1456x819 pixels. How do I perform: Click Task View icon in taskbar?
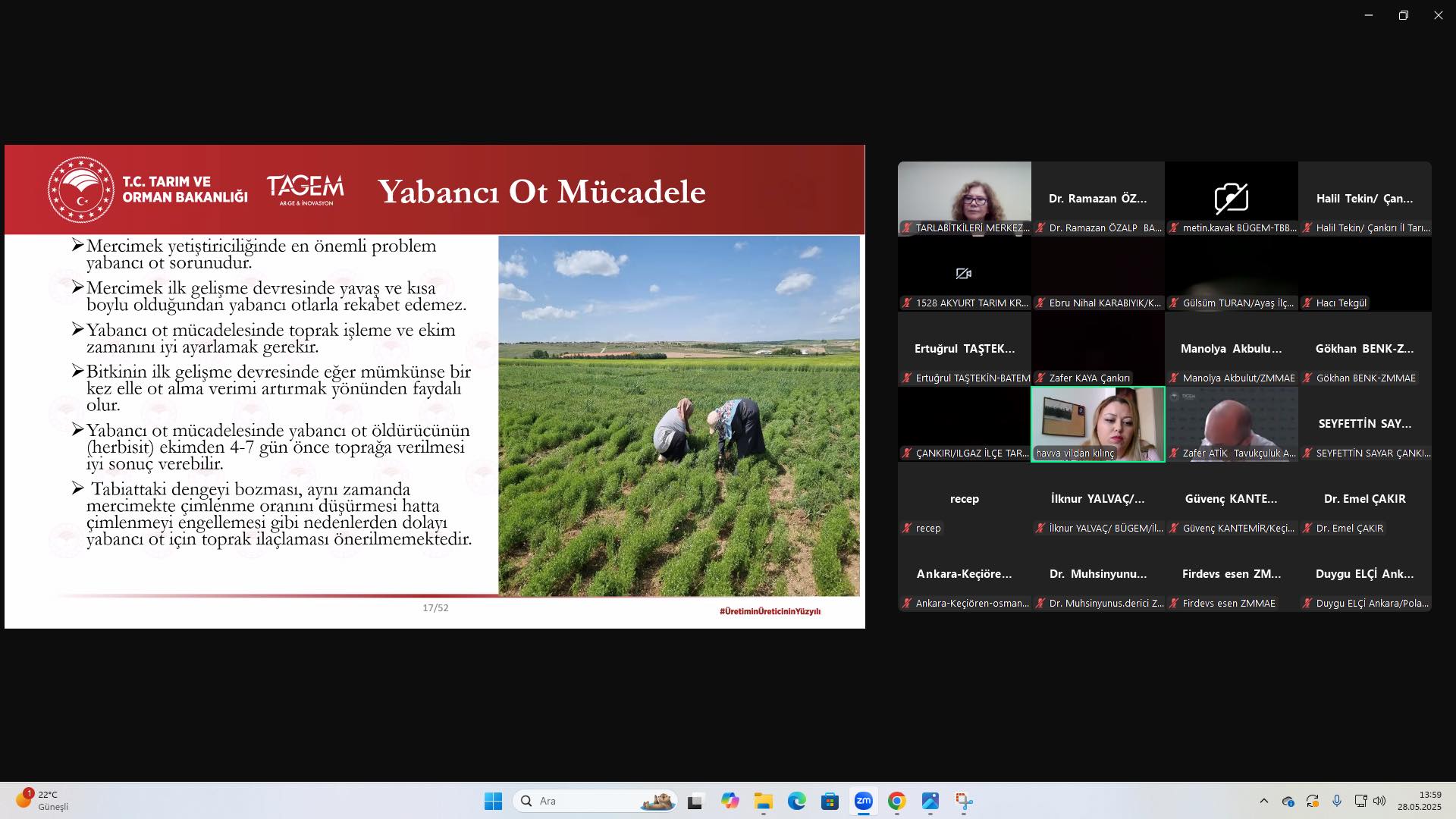[x=695, y=801]
